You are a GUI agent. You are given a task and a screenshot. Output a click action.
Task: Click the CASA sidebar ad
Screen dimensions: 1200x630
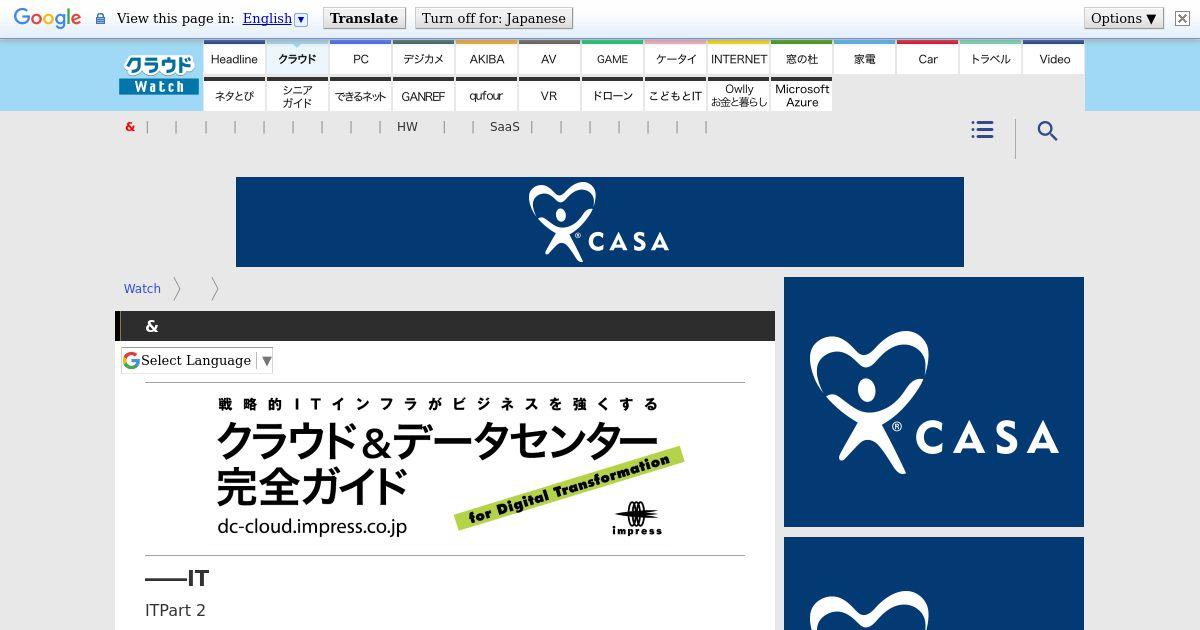(934, 402)
